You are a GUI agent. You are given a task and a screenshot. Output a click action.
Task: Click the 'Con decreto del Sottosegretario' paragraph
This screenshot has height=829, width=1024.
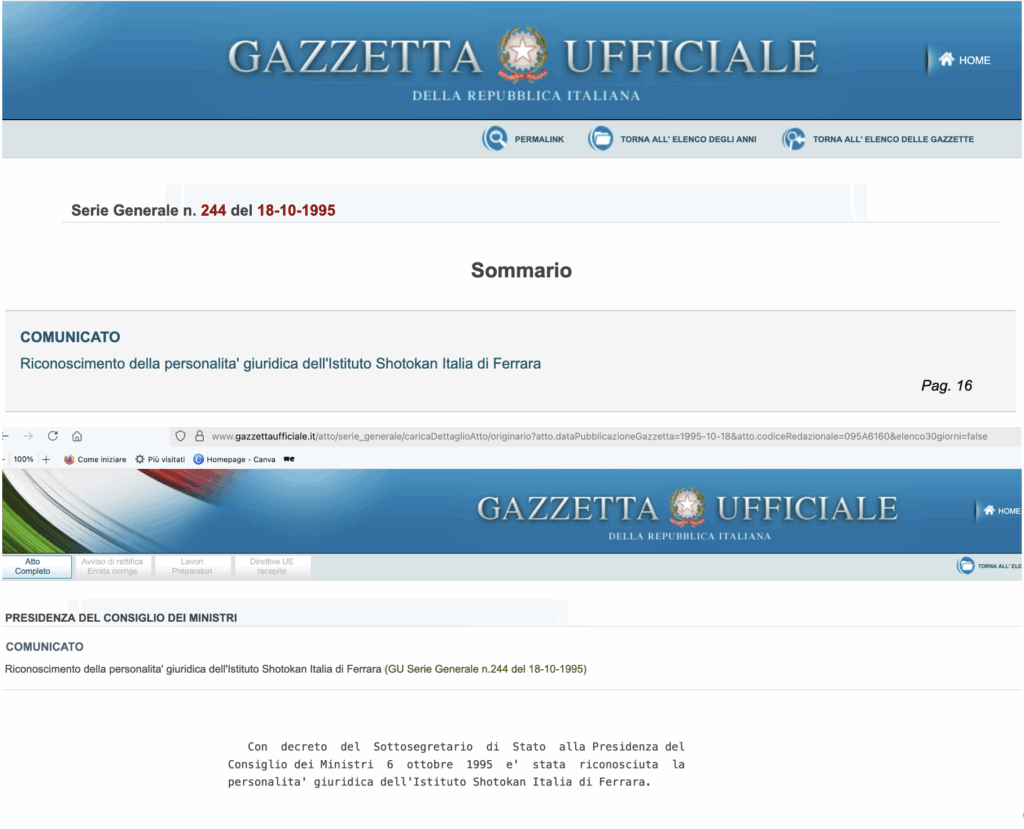coord(456,764)
